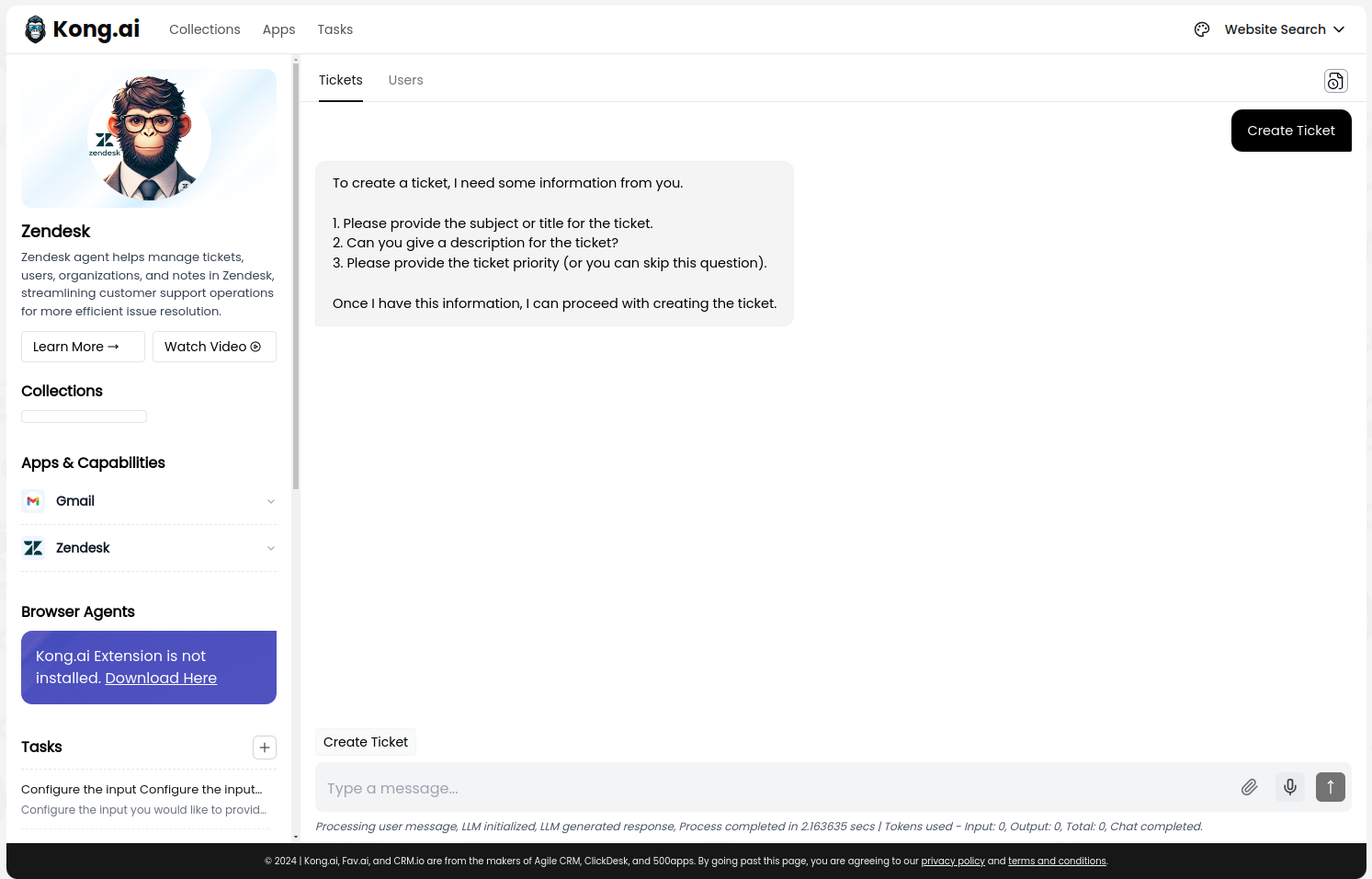This screenshot has width=1372, height=879.
Task: Click the Download Here extension link
Action: click(161, 678)
